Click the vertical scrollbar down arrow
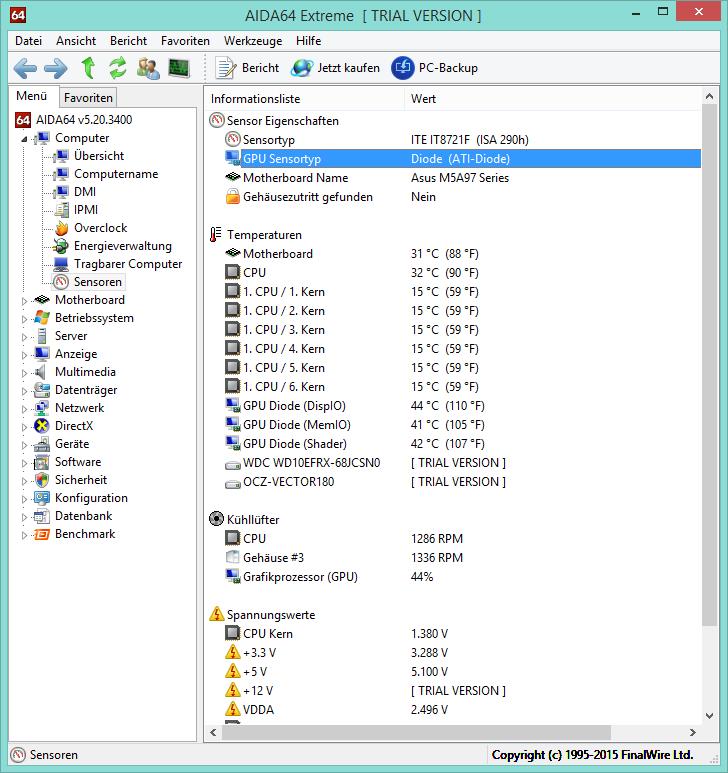 [709, 716]
